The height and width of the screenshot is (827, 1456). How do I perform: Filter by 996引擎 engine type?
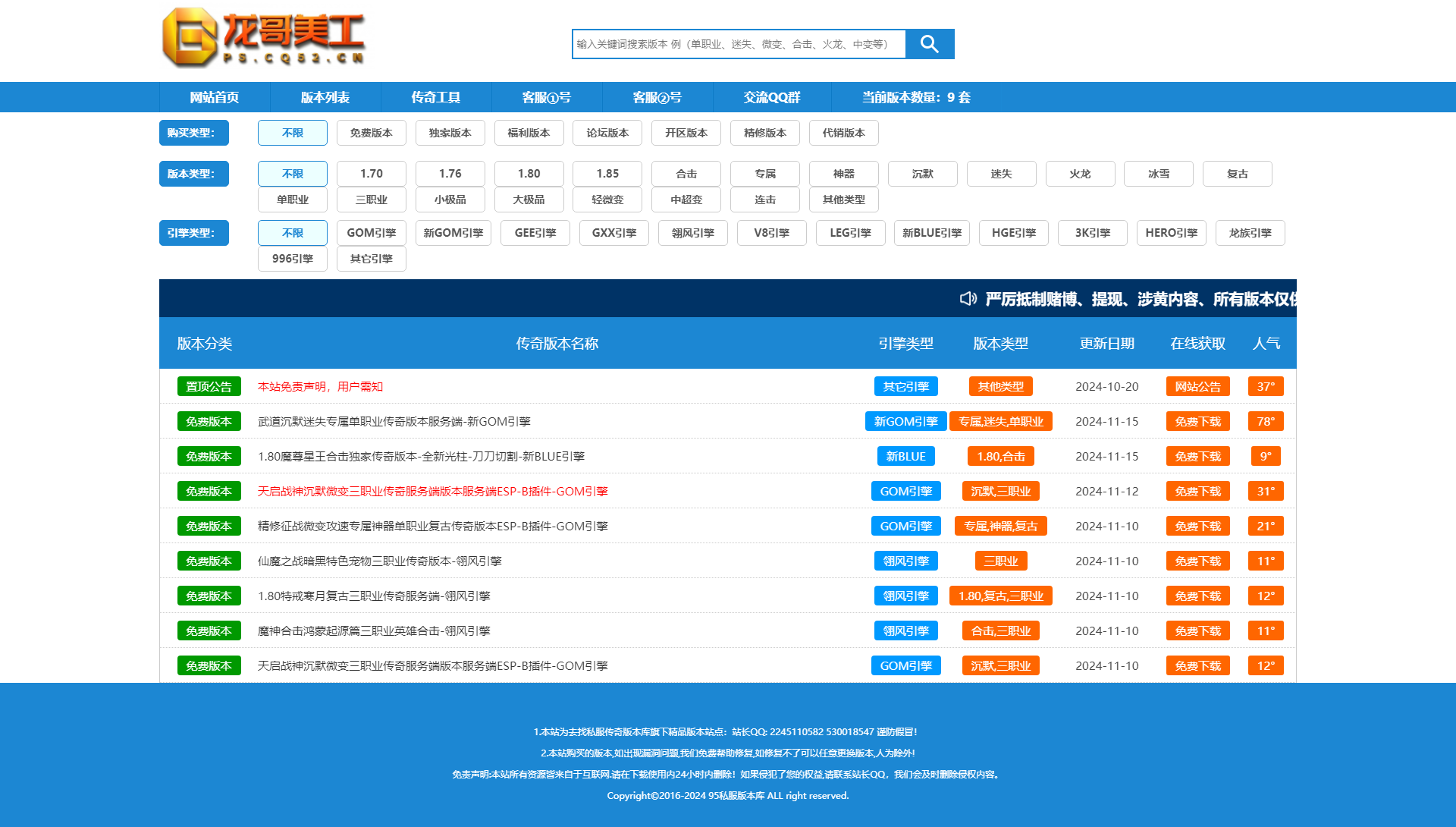293,259
